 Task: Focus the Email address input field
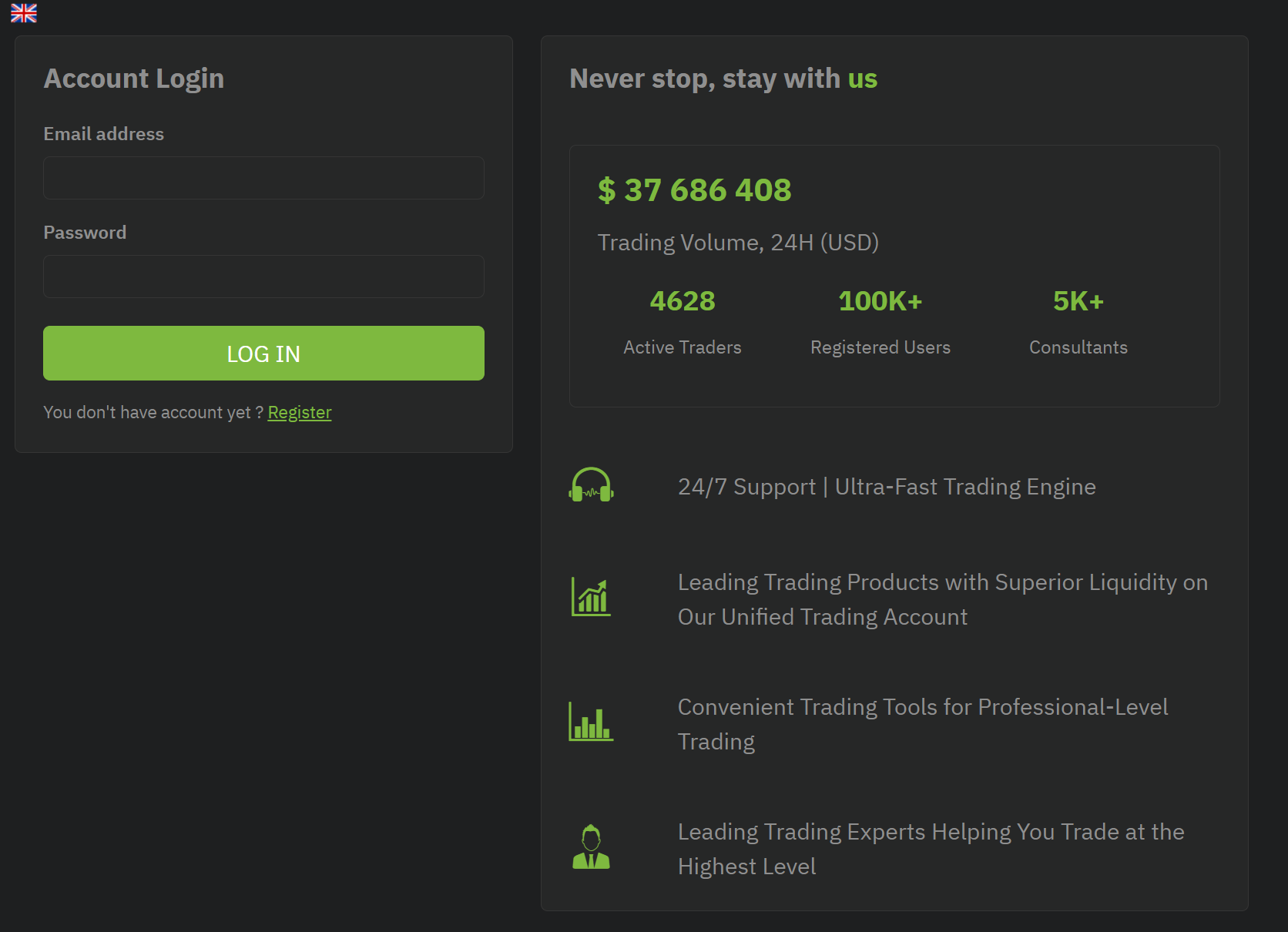click(x=263, y=178)
